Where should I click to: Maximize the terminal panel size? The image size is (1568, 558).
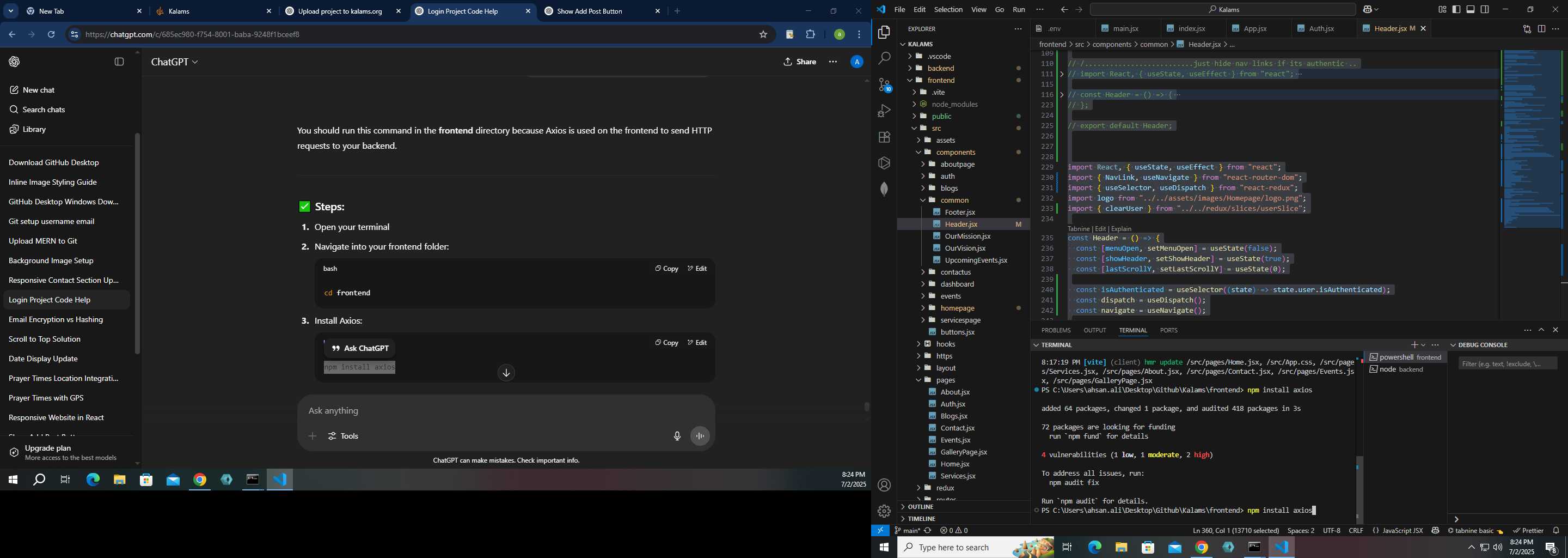1541,330
